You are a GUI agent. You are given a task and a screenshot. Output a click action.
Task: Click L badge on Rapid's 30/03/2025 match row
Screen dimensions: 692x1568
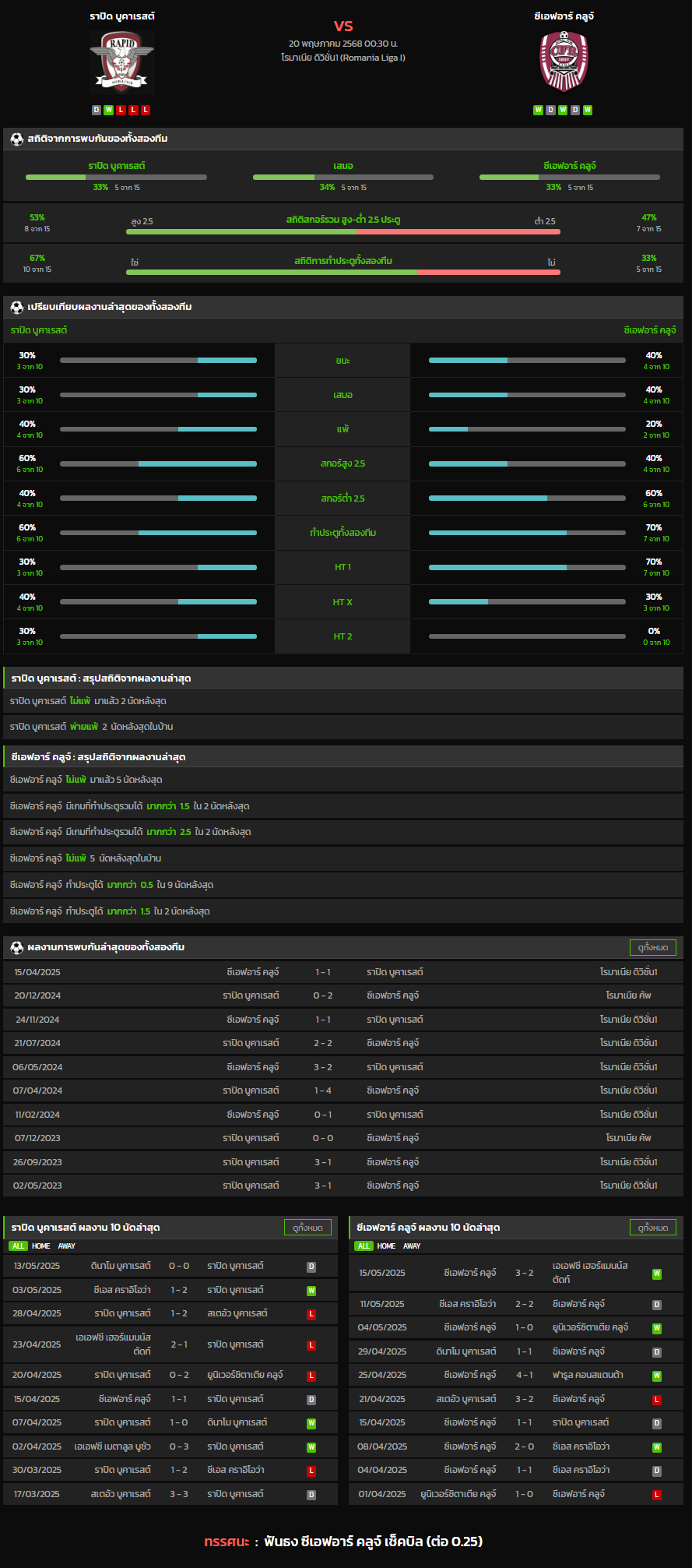(311, 1471)
